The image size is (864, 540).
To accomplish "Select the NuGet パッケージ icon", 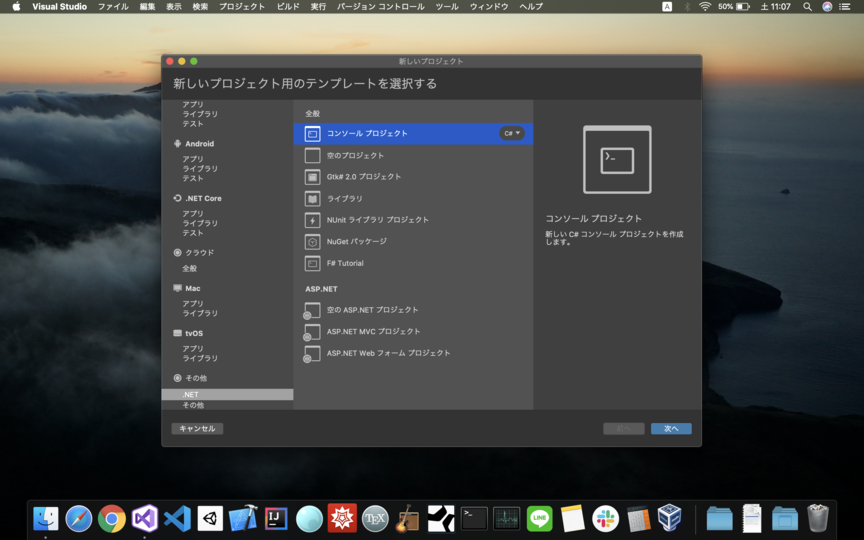I will (x=312, y=241).
